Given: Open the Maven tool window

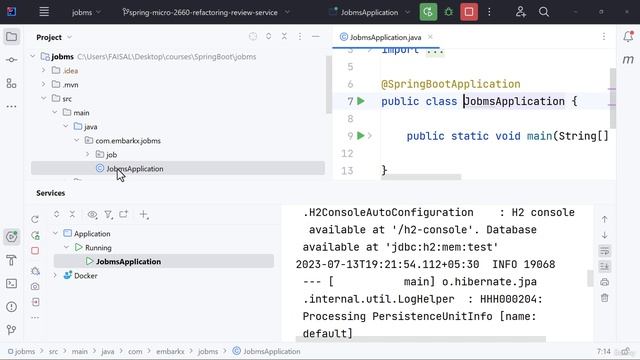Looking at the screenshot, I should tap(628, 60).
